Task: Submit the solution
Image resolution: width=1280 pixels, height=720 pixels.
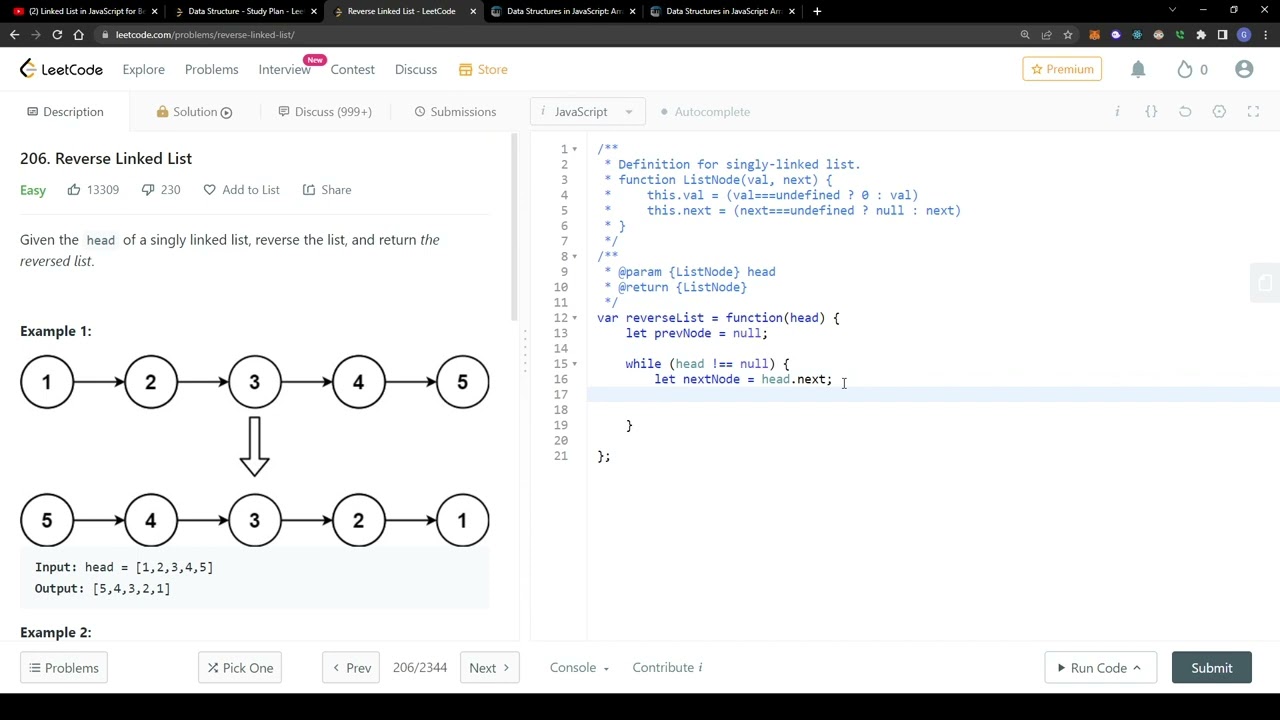Action: click(x=1211, y=668)
